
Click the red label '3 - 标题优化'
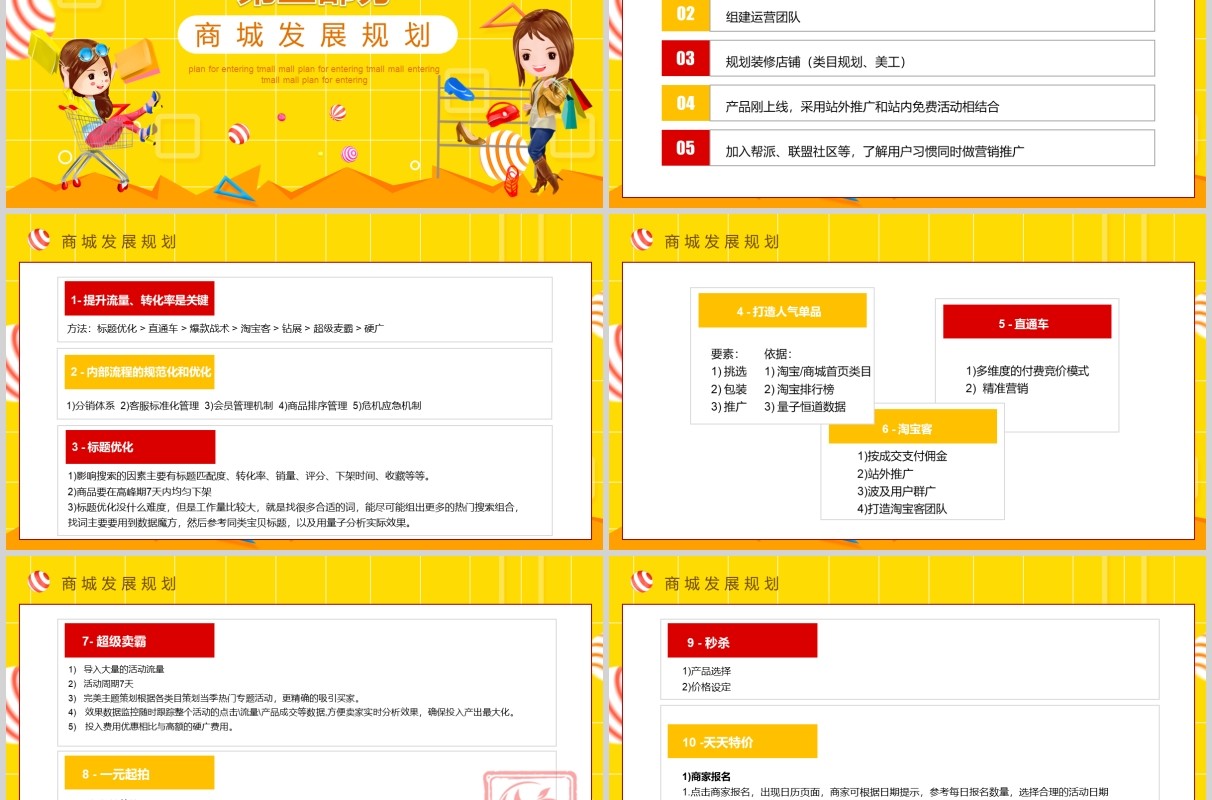coord(140,447)
